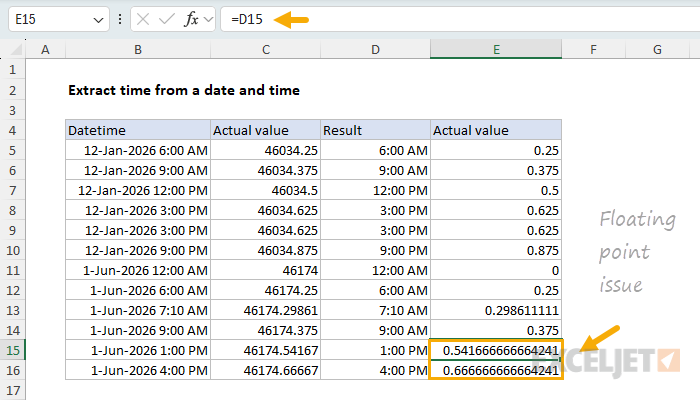The image size is (700, 400).
Task: Click result cell '12:00 AM'
Action: 375,271
